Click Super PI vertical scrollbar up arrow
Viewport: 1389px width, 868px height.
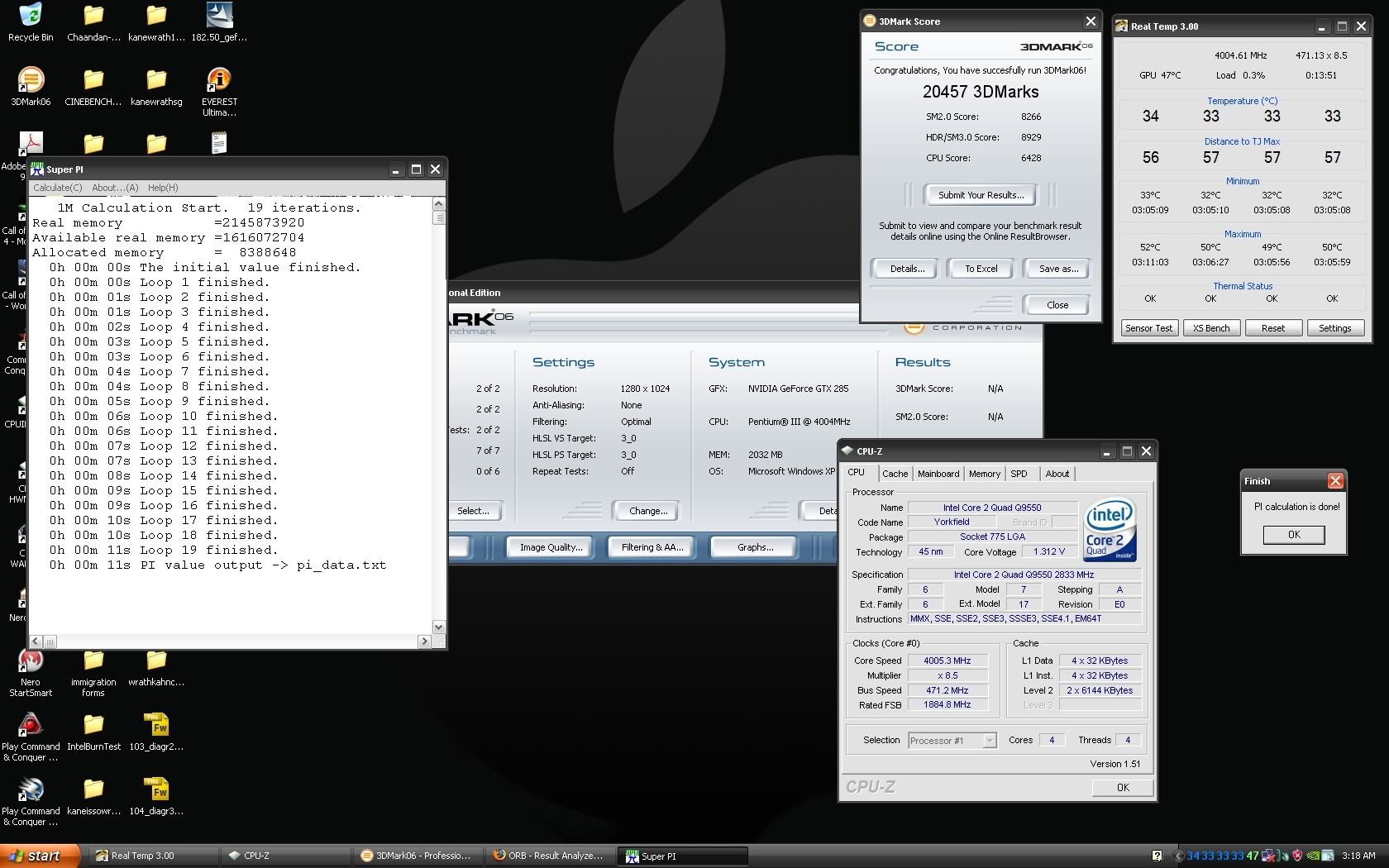click(438, 203)
